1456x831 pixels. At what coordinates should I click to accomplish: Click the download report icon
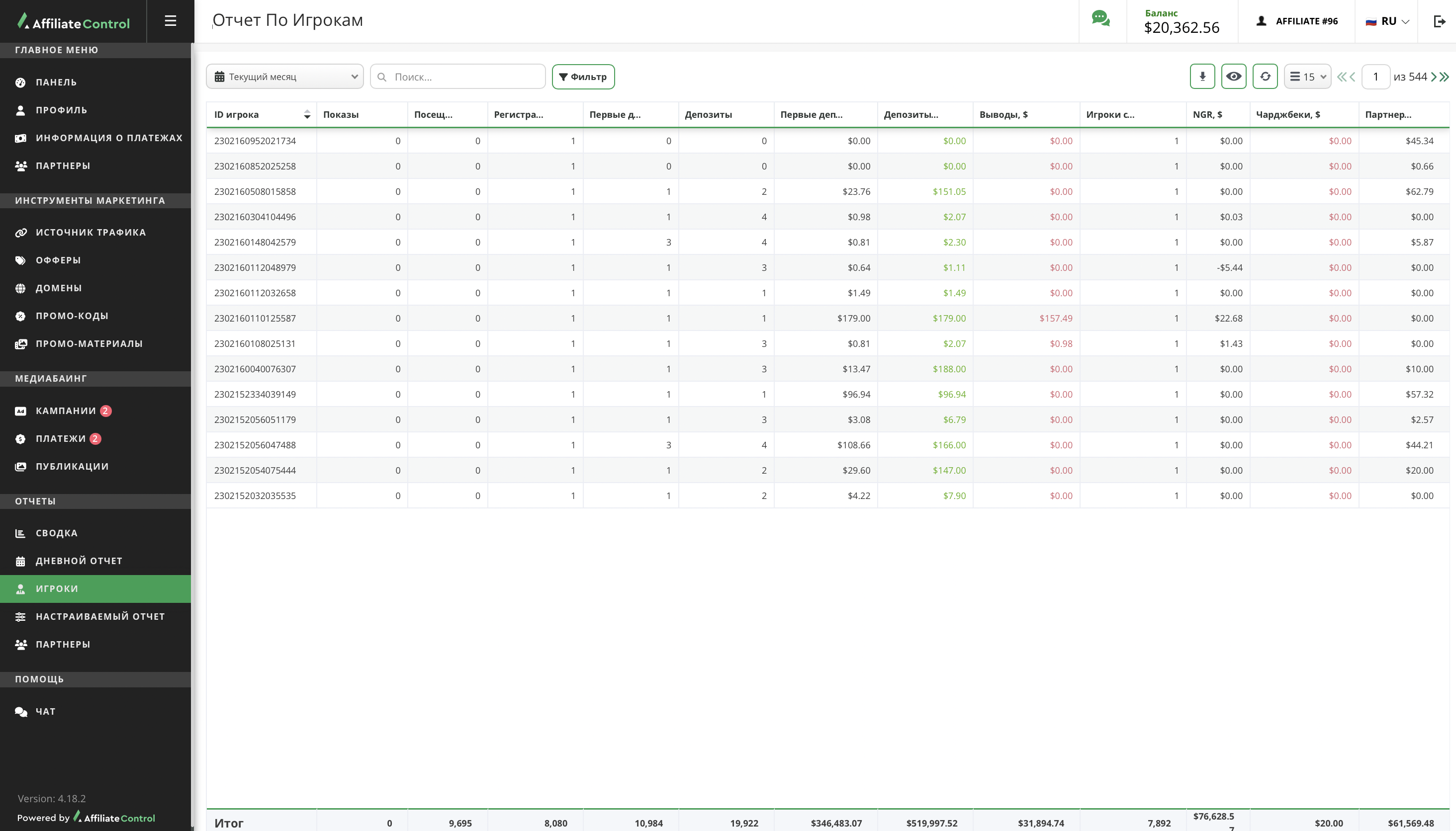pos(1202,77)
